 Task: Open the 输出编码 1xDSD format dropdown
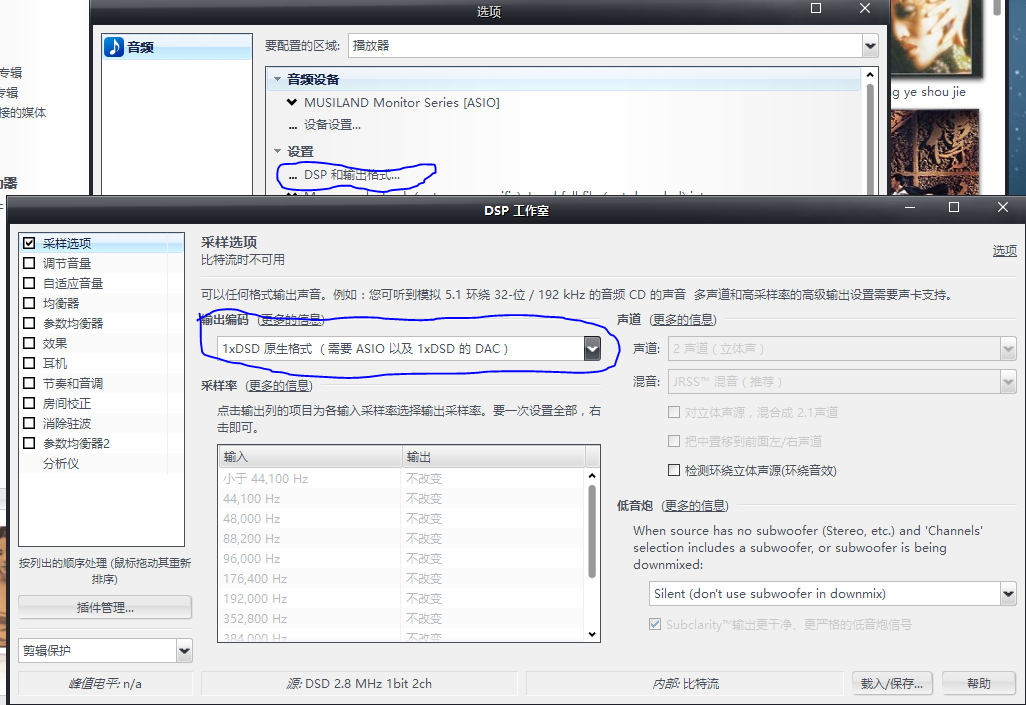tap(592, 348)
